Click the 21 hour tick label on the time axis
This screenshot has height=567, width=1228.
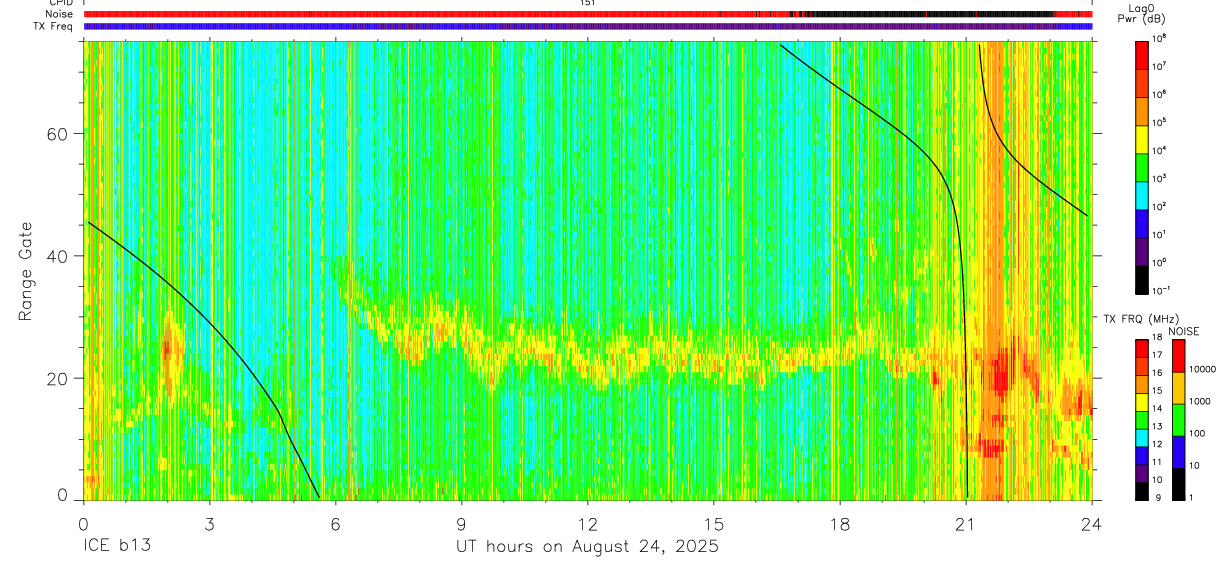pos(966,523)
